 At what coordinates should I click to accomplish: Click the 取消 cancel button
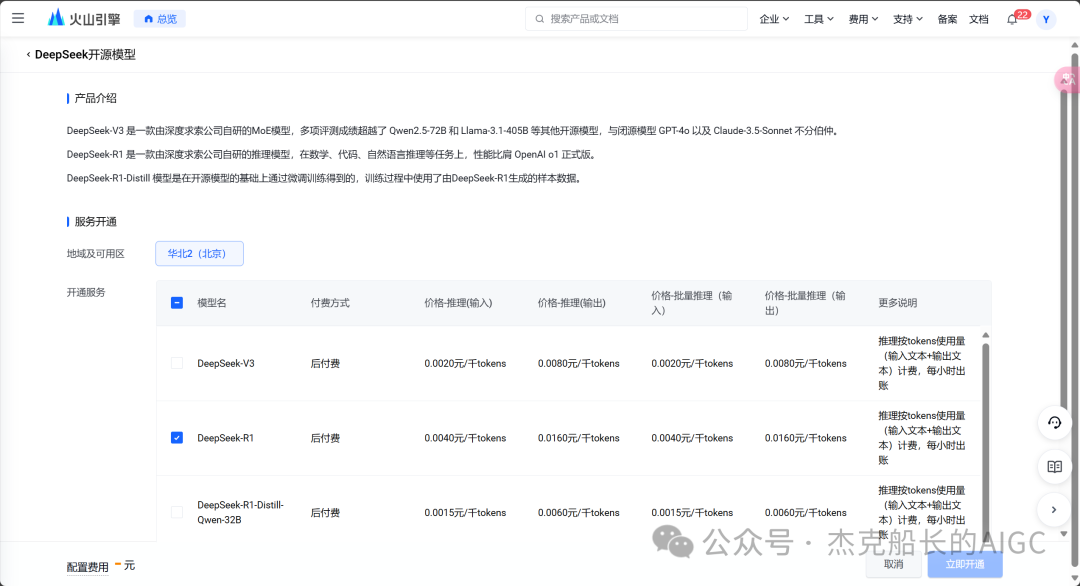[893, 564]
